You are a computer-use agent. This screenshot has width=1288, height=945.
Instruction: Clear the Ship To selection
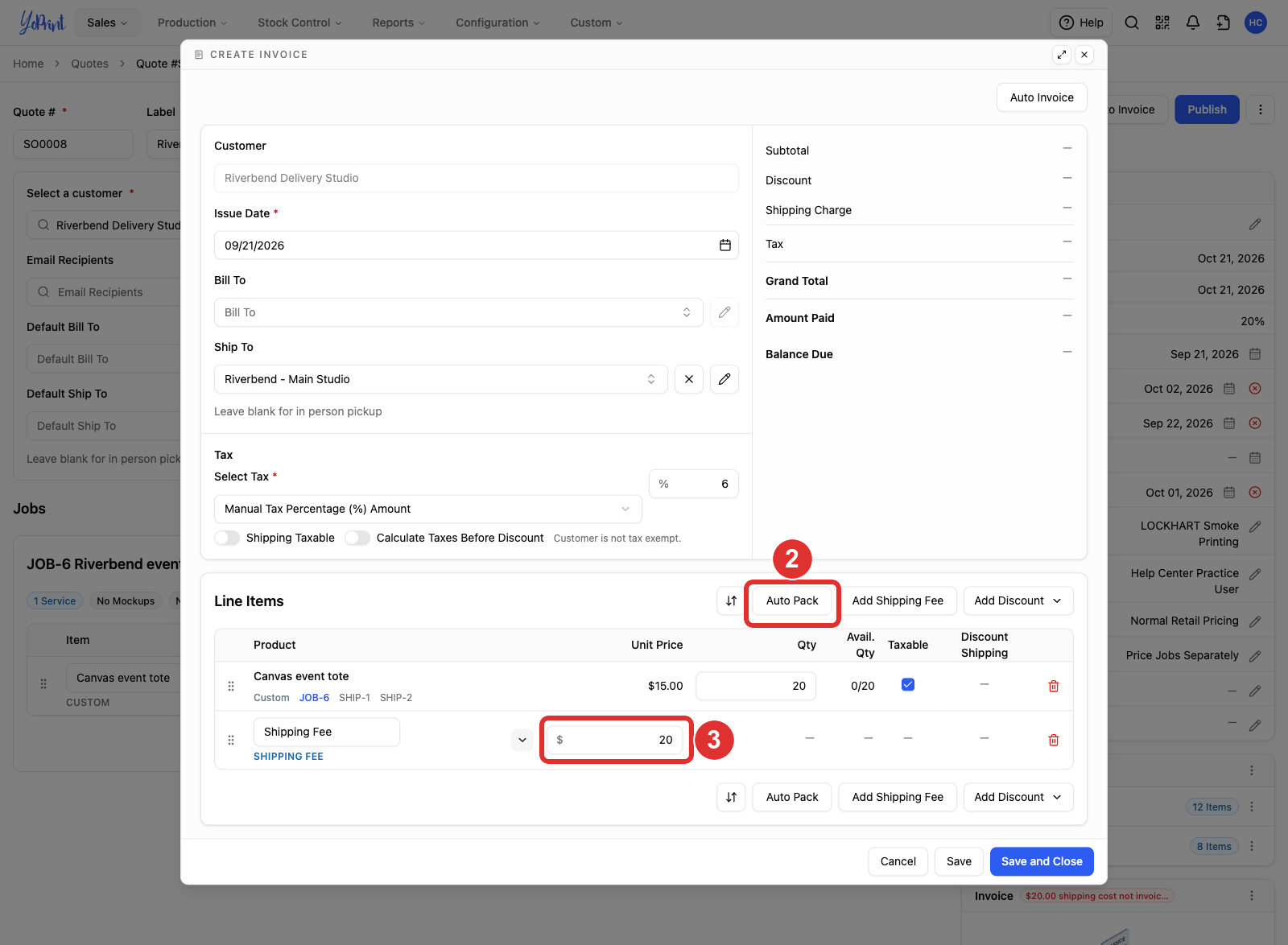(689, 379)
